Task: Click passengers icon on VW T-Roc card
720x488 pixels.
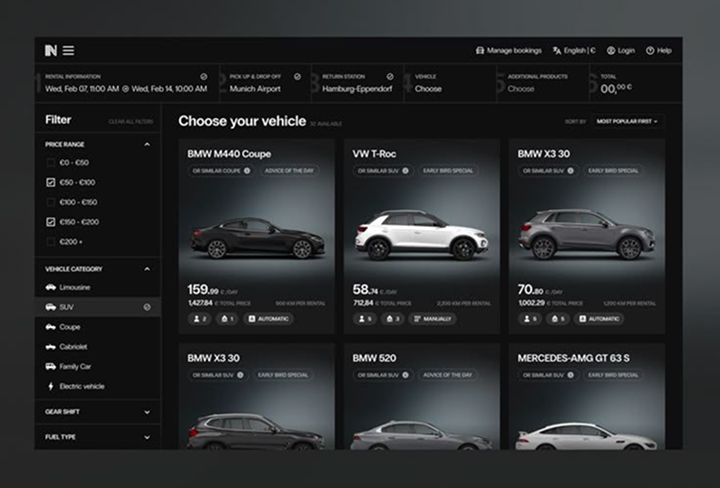Action: 362,319
